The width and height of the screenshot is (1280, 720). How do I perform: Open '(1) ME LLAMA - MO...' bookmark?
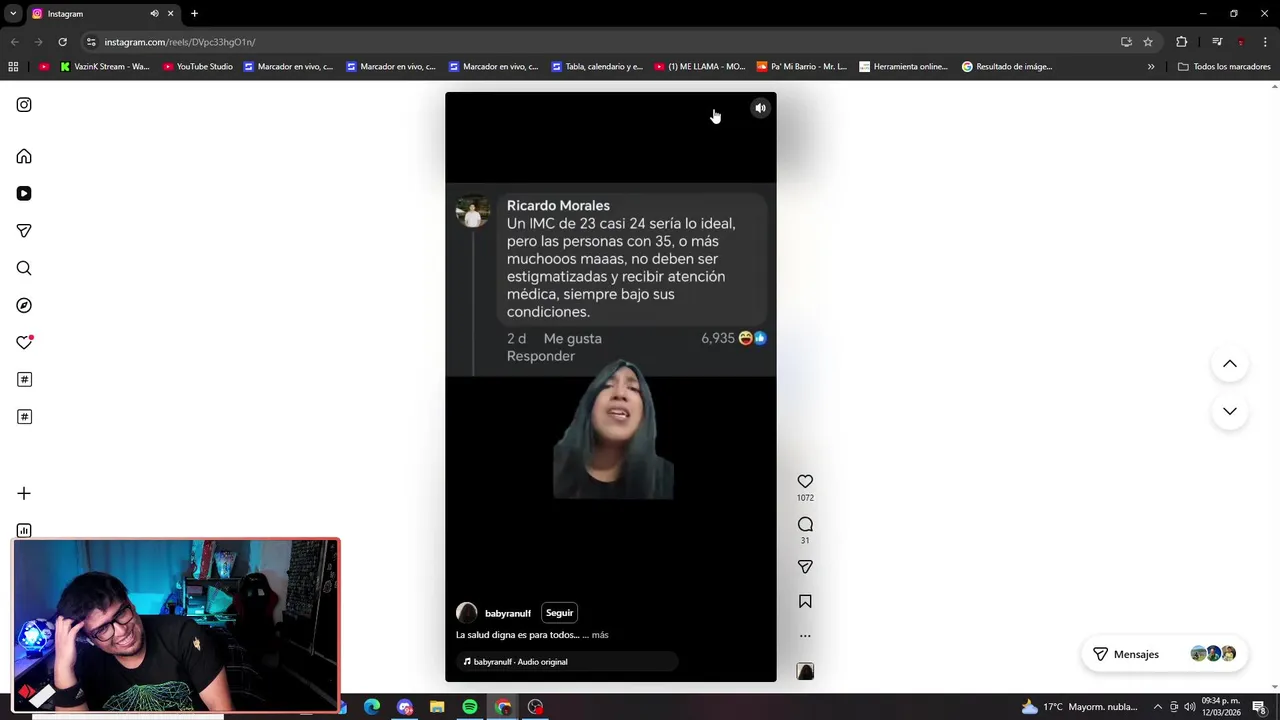[700, 67]
